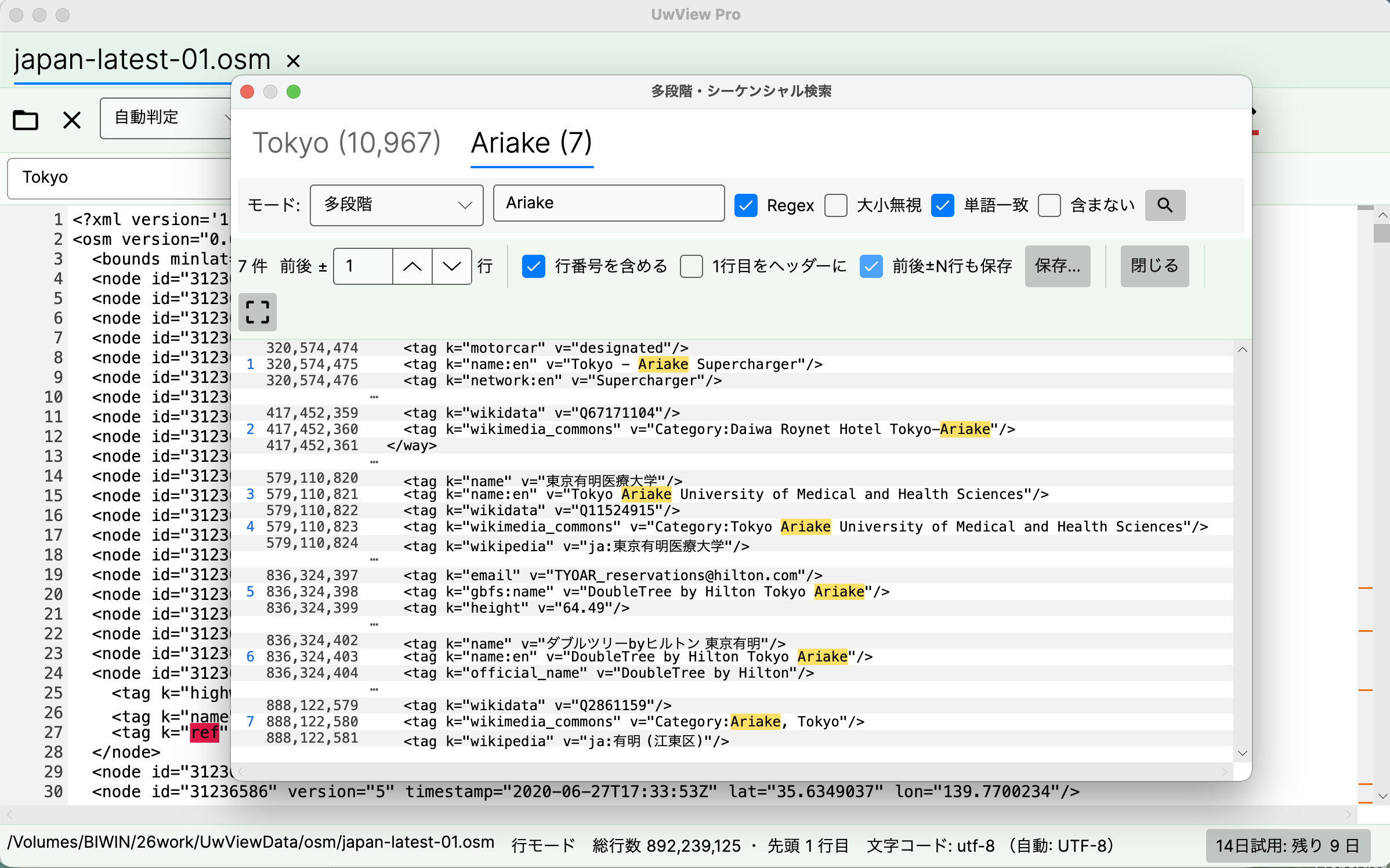Click the results horizontal scroll right arrow
This screenshot has height=868, width=1390.
coord(1224,771)
